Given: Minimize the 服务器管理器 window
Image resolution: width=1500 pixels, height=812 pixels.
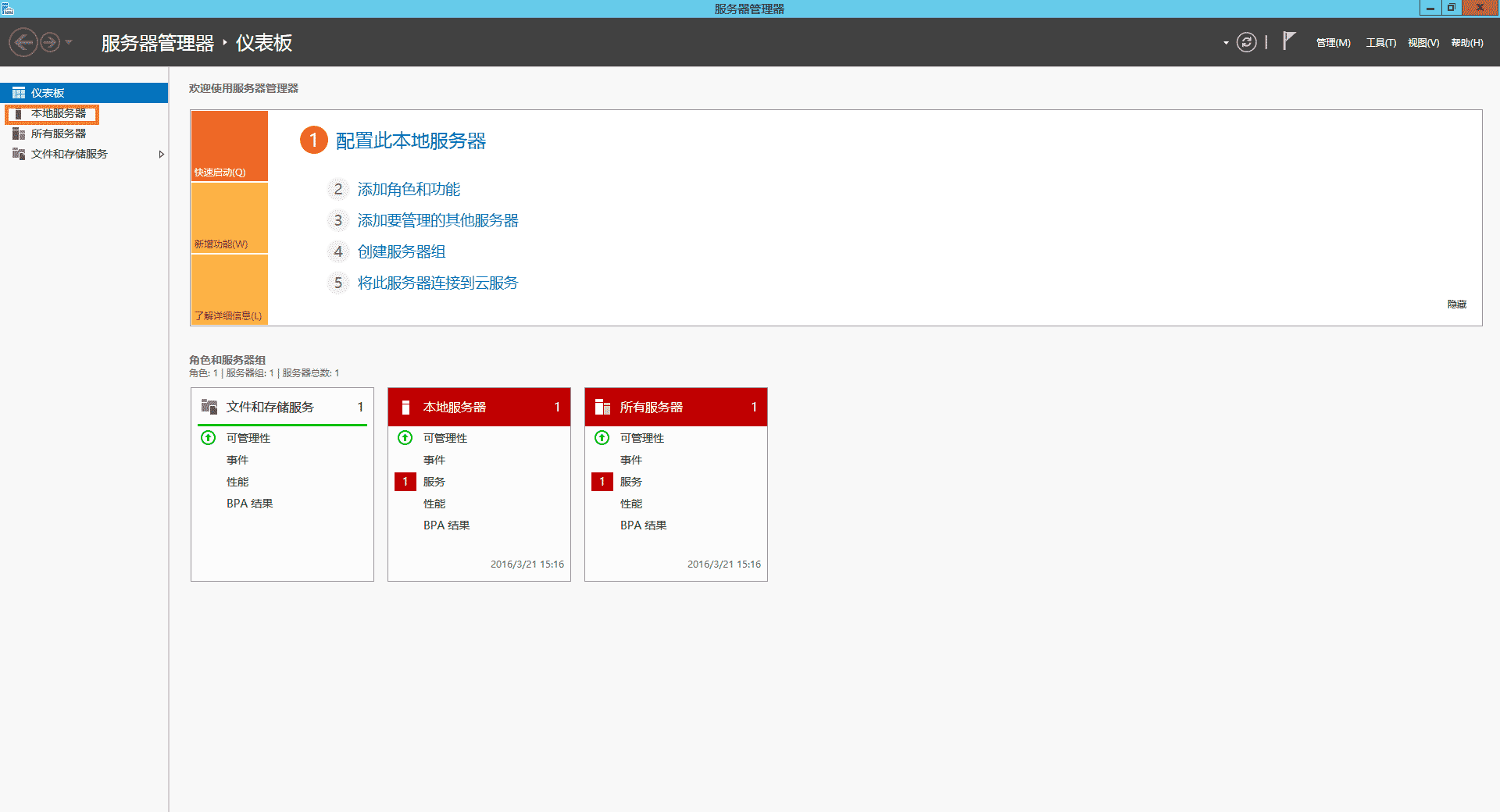Looking at the screenshot, I should click(x=1430, y=8).
